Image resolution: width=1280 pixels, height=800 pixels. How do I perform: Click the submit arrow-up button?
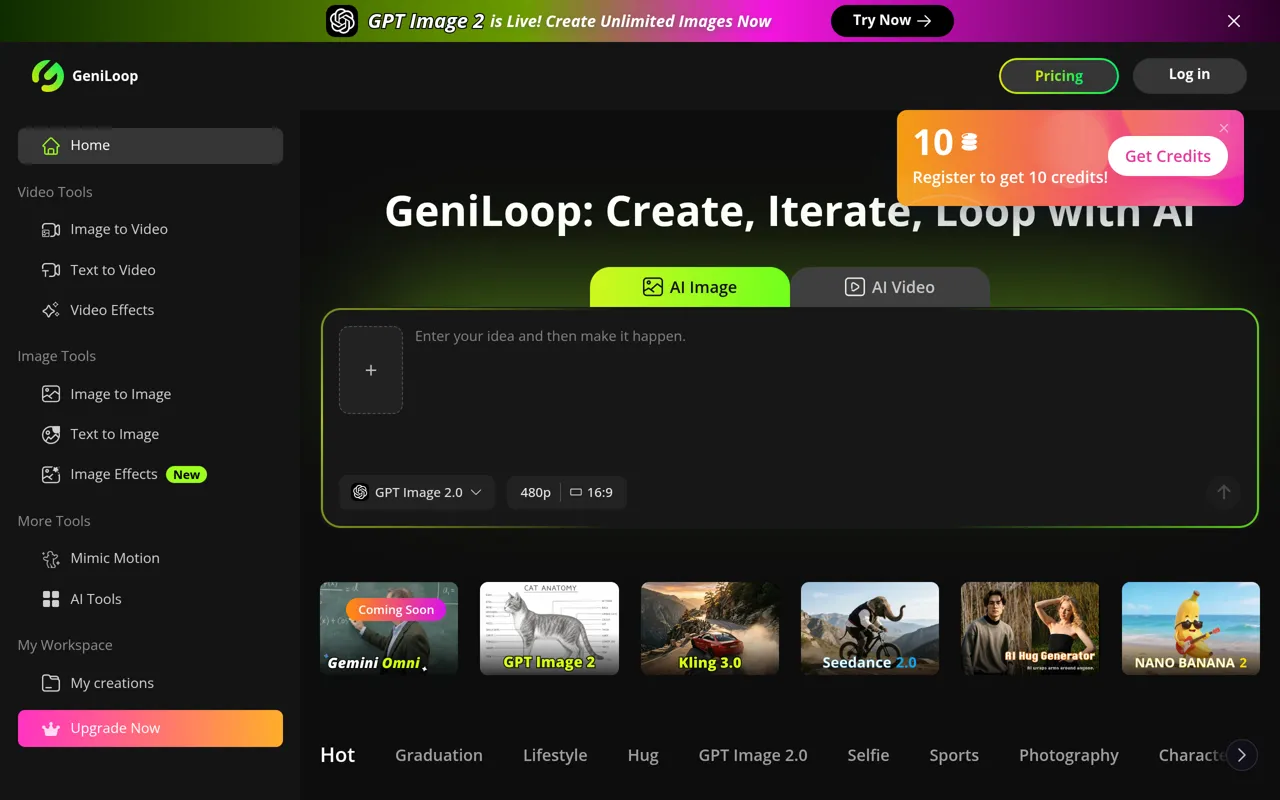(1223, 492)
